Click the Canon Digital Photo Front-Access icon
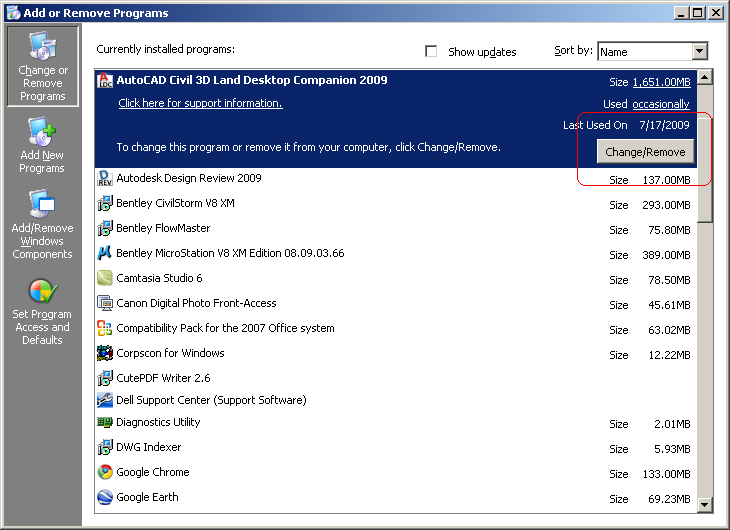730x530 pixels. tap(105, 303)
